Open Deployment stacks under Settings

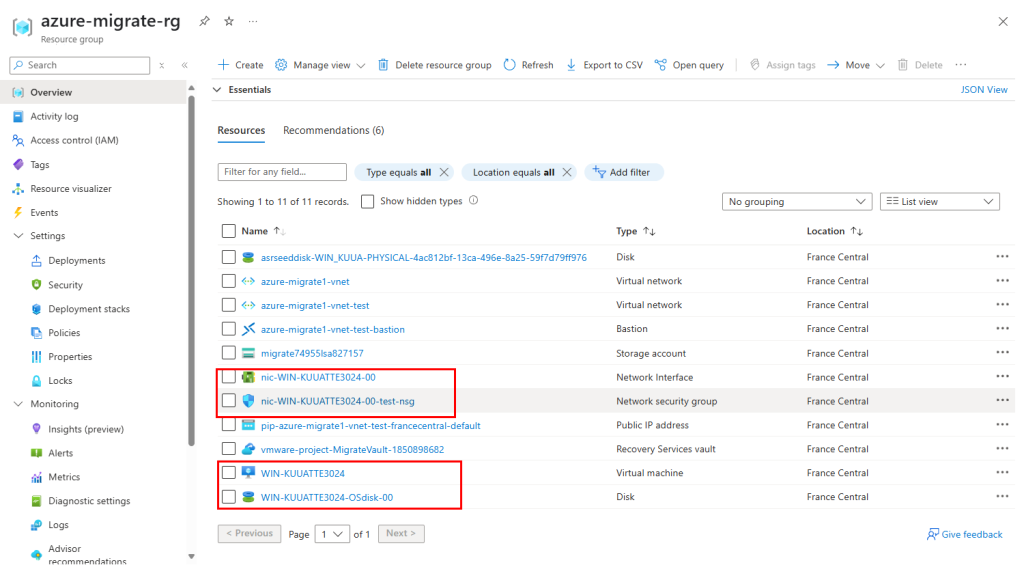pyautogui.click(x=89, y=309)
